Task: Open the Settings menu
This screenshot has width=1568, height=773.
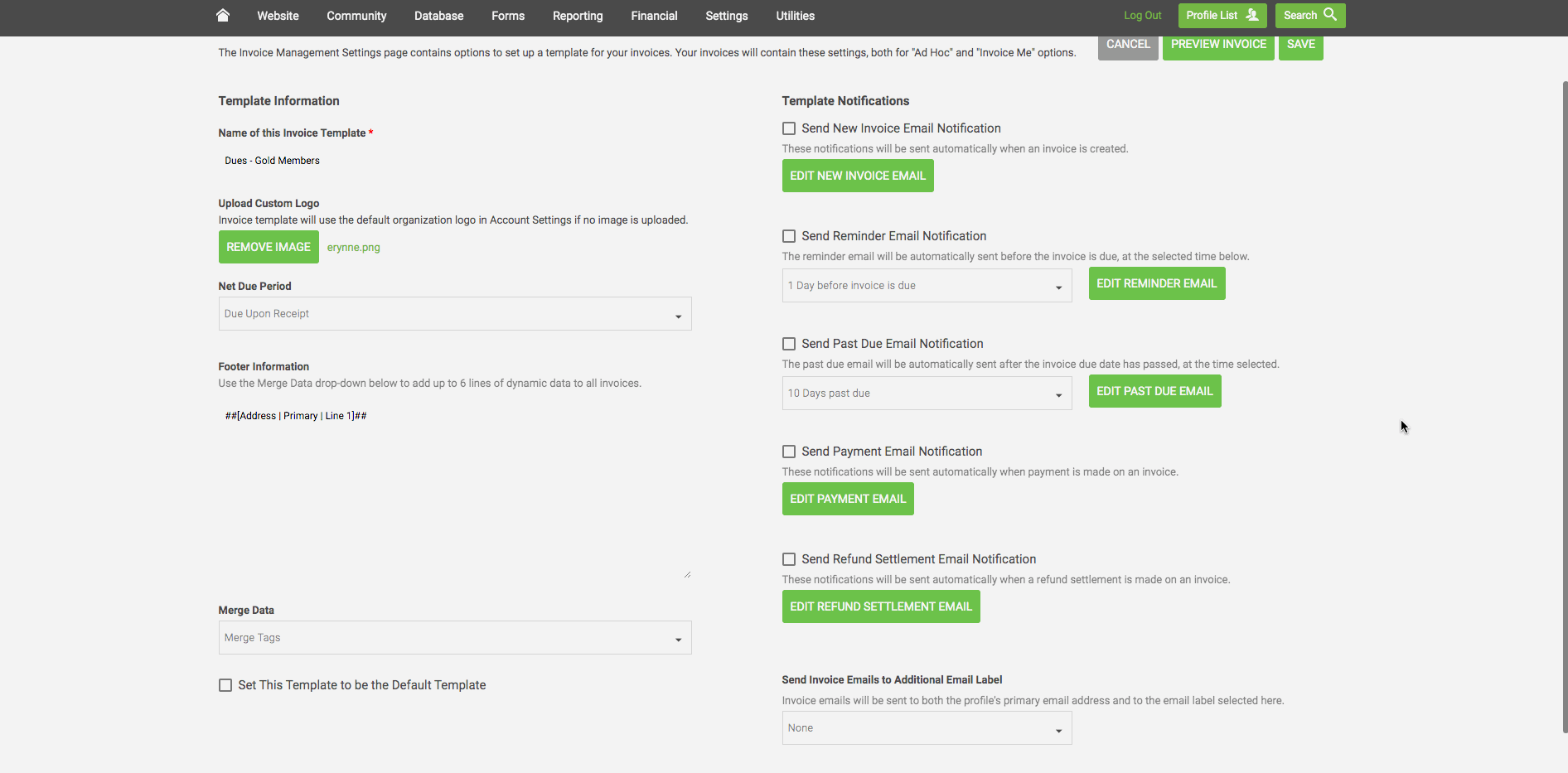Action: pyautogui.click(x=727, y=16)
